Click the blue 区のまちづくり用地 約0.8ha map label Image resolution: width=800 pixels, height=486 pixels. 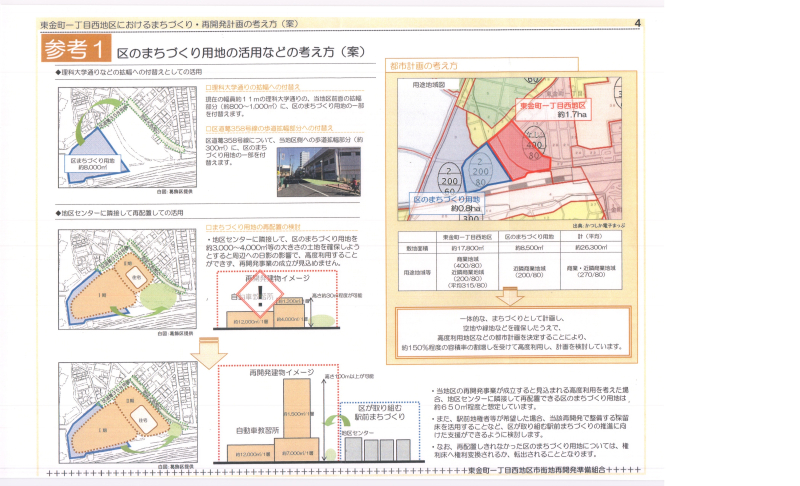446,203
